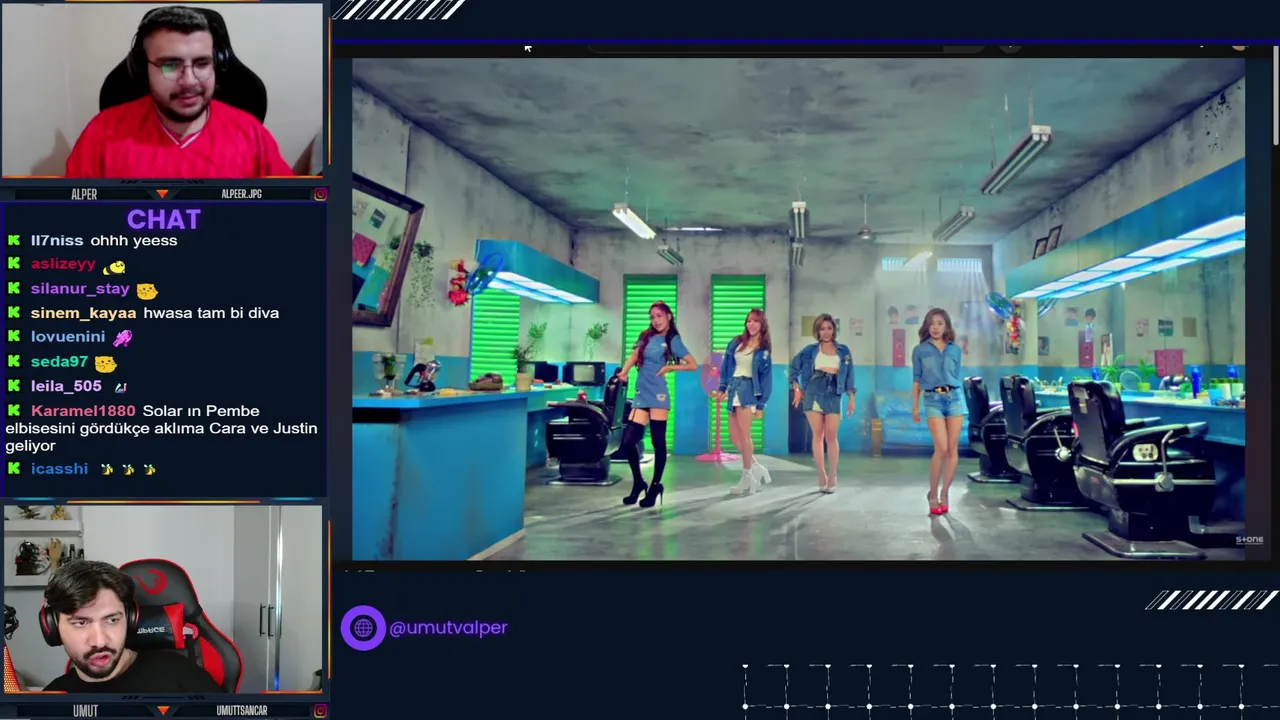The width and height of the screenshot is (1280, 720).
Task: Click the music video player area
Action: click(x=798, y=308)
